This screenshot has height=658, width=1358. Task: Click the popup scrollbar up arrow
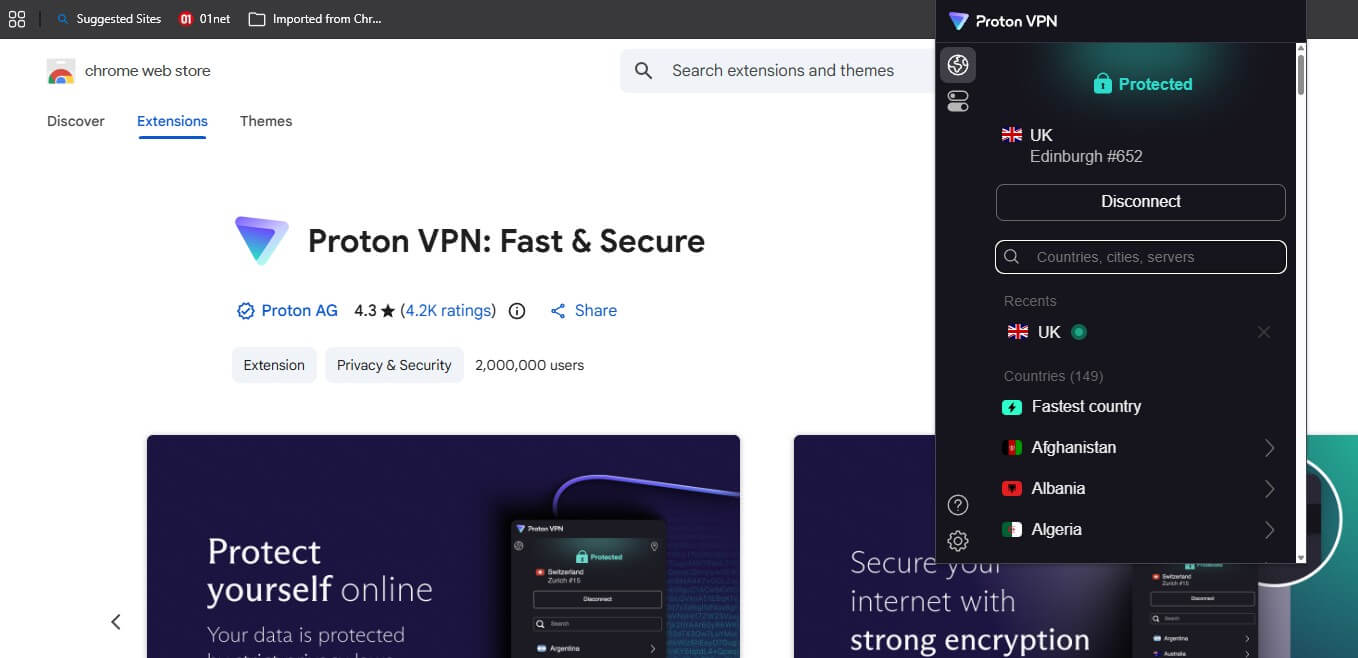coord(1300,47)
